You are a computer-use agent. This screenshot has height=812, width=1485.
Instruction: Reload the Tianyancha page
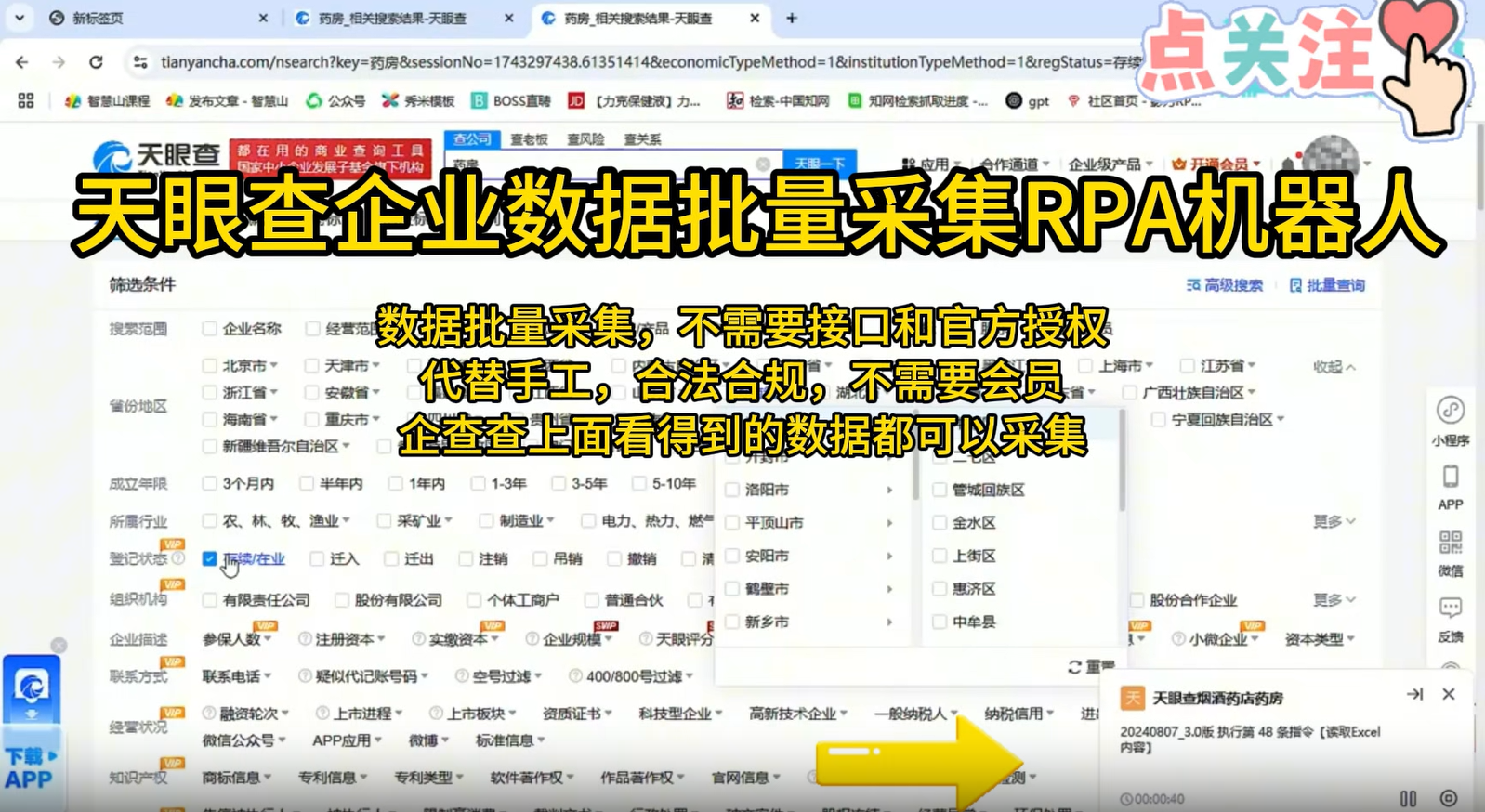tap(96, 62)
